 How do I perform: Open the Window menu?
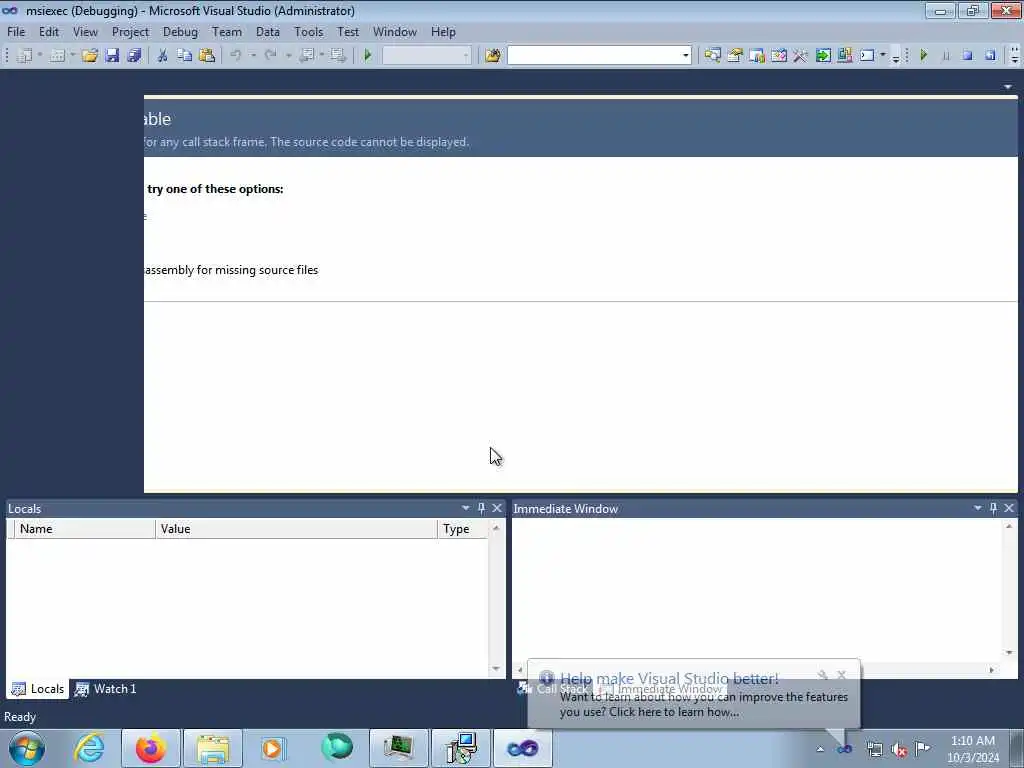tap(394, 32)
